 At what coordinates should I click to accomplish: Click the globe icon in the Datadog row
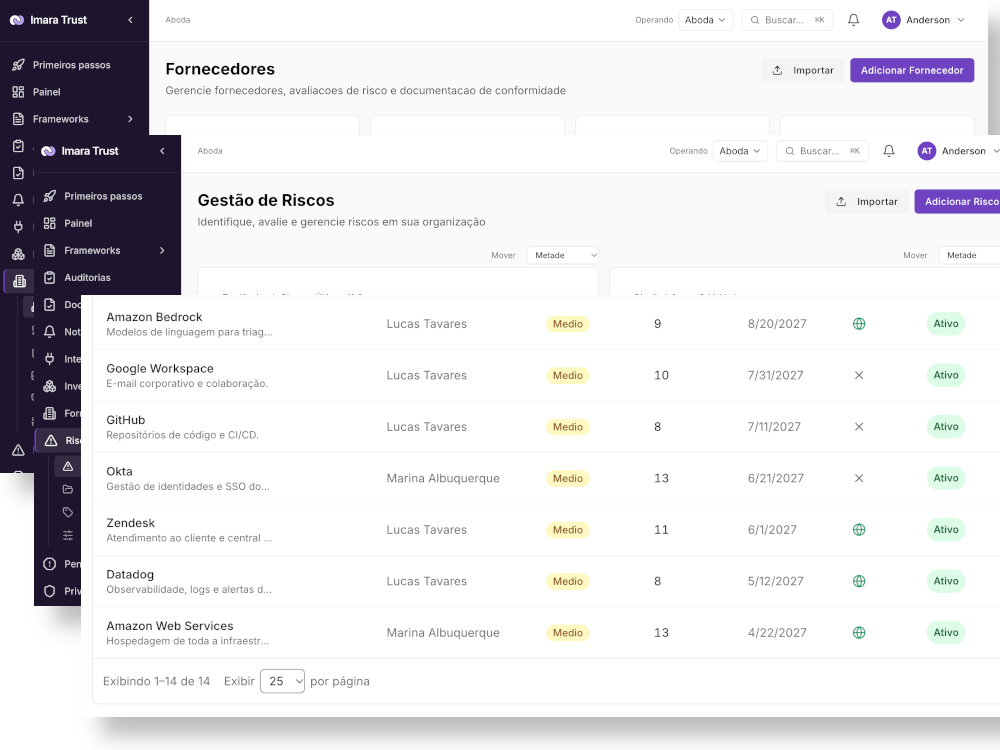pyautogui.click(x=859, y=581)
